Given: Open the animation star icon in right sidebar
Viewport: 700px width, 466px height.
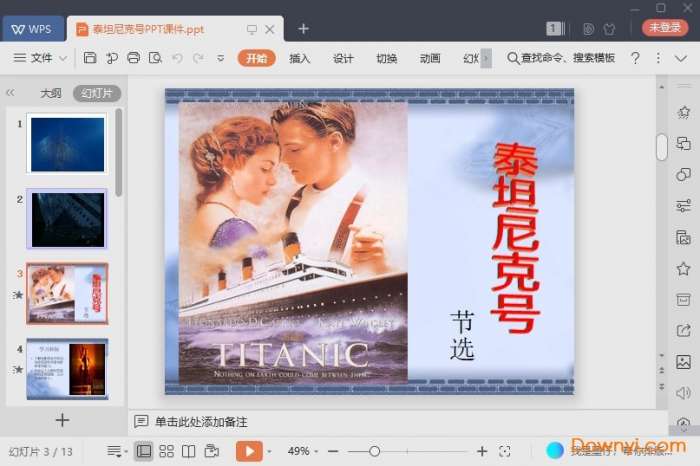Looking at the screenshot, I should click(683, 112).
